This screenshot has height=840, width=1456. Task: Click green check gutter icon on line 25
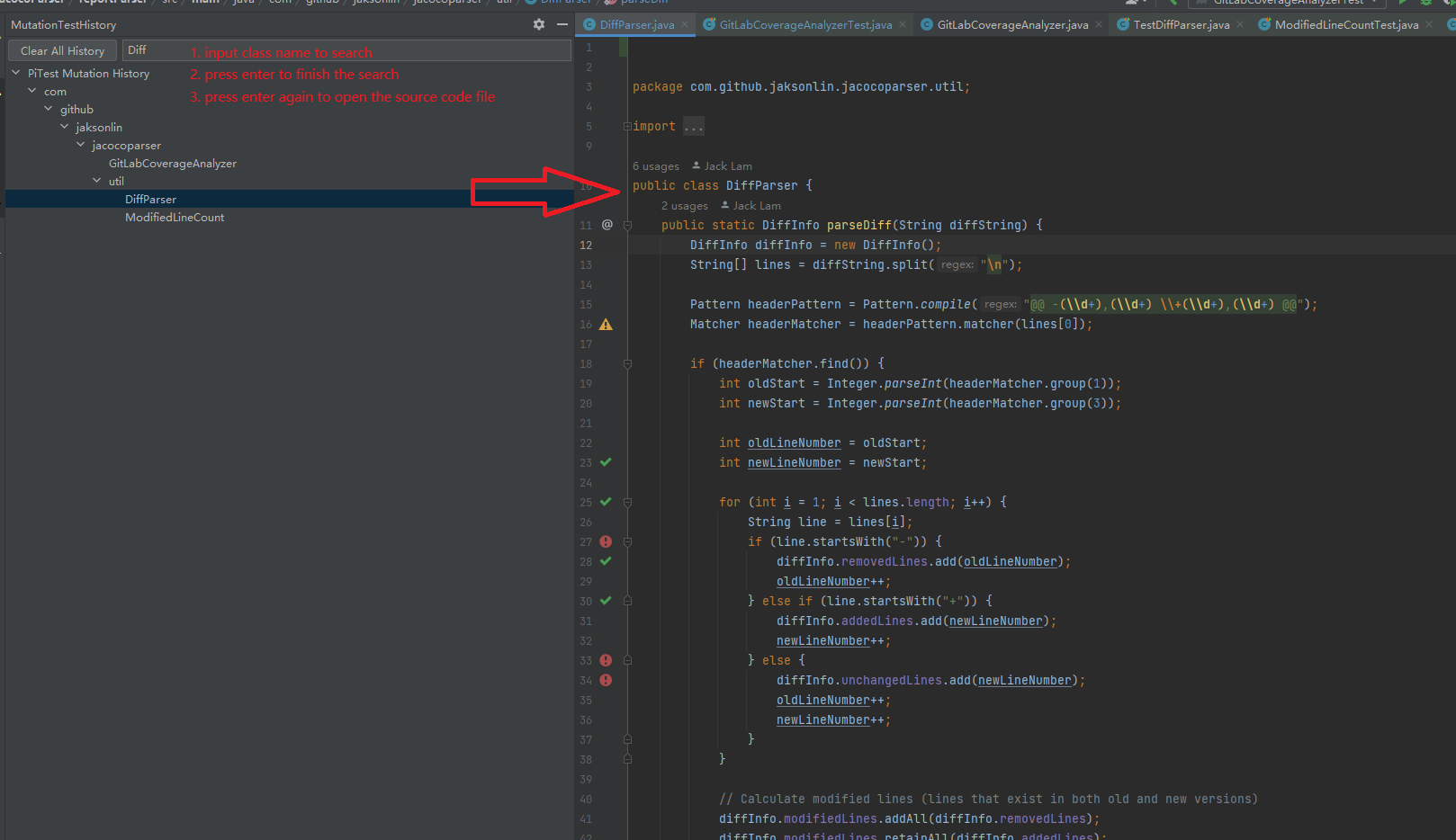(x=606, y=502)
